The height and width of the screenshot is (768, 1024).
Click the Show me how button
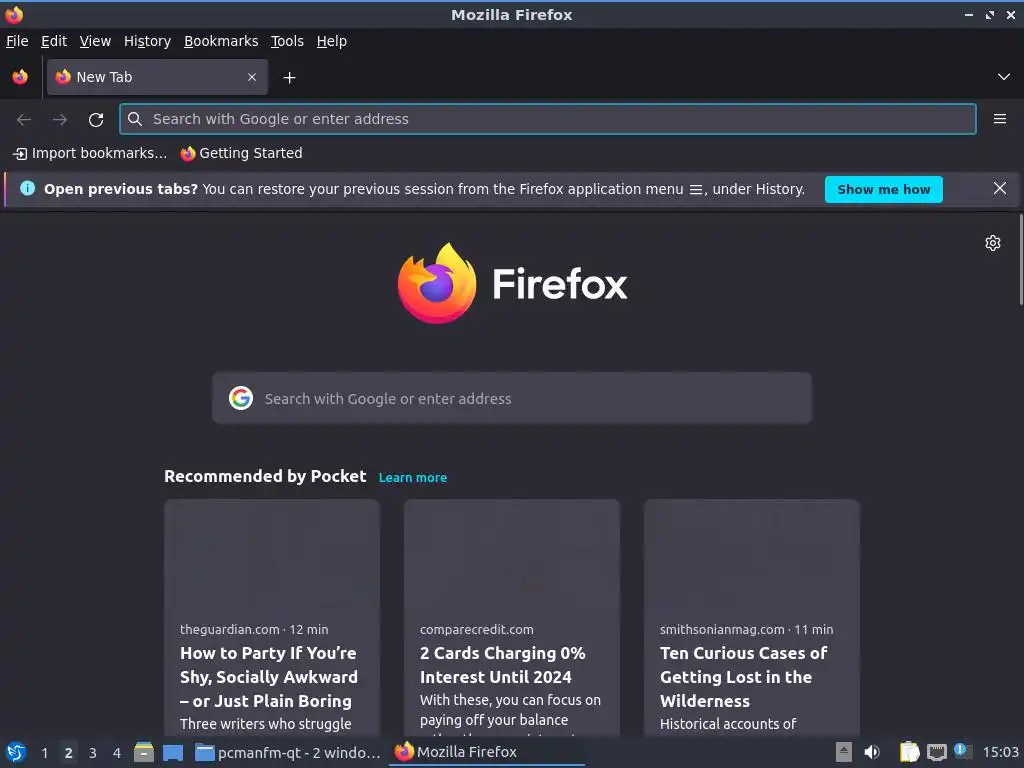coord(884,189)
